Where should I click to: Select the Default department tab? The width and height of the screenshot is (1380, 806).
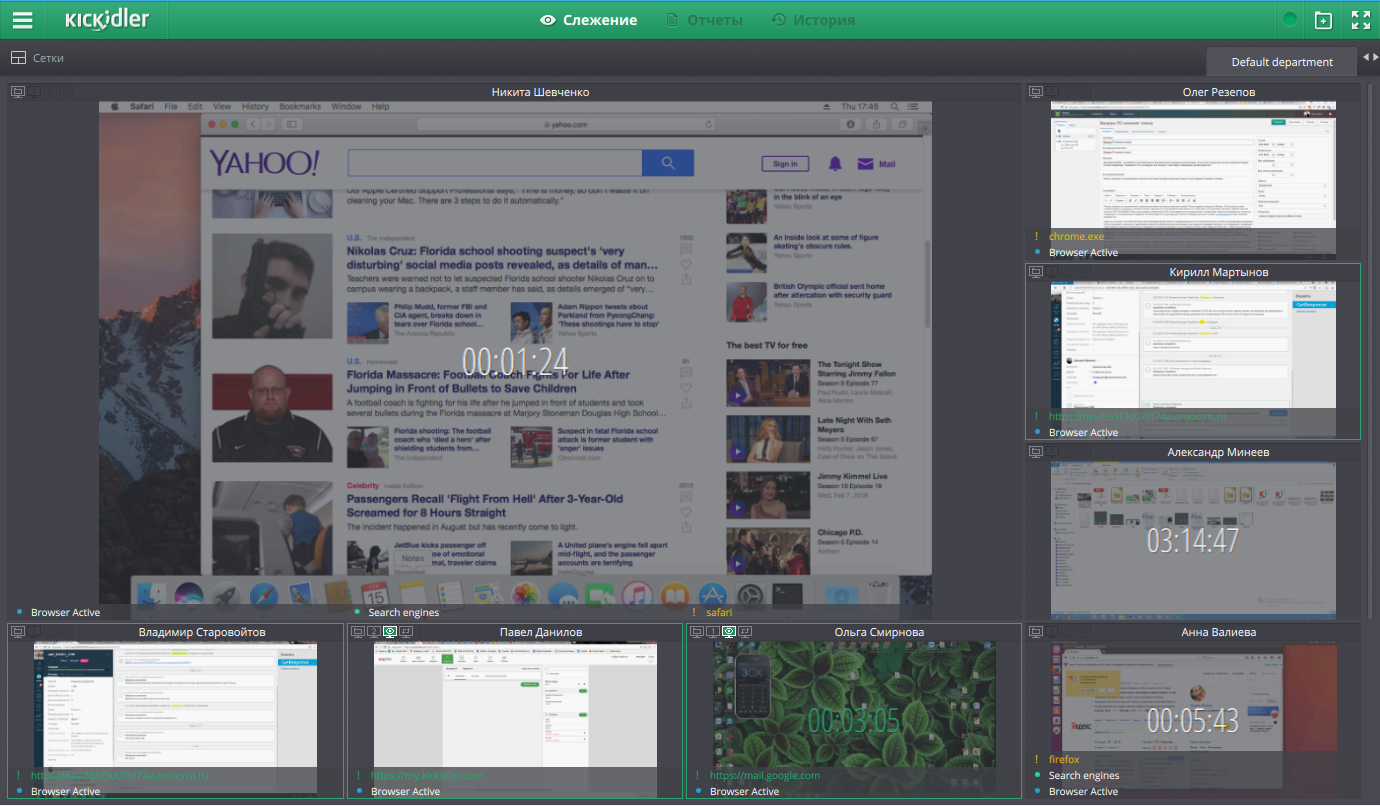(x=1282, y=62)
